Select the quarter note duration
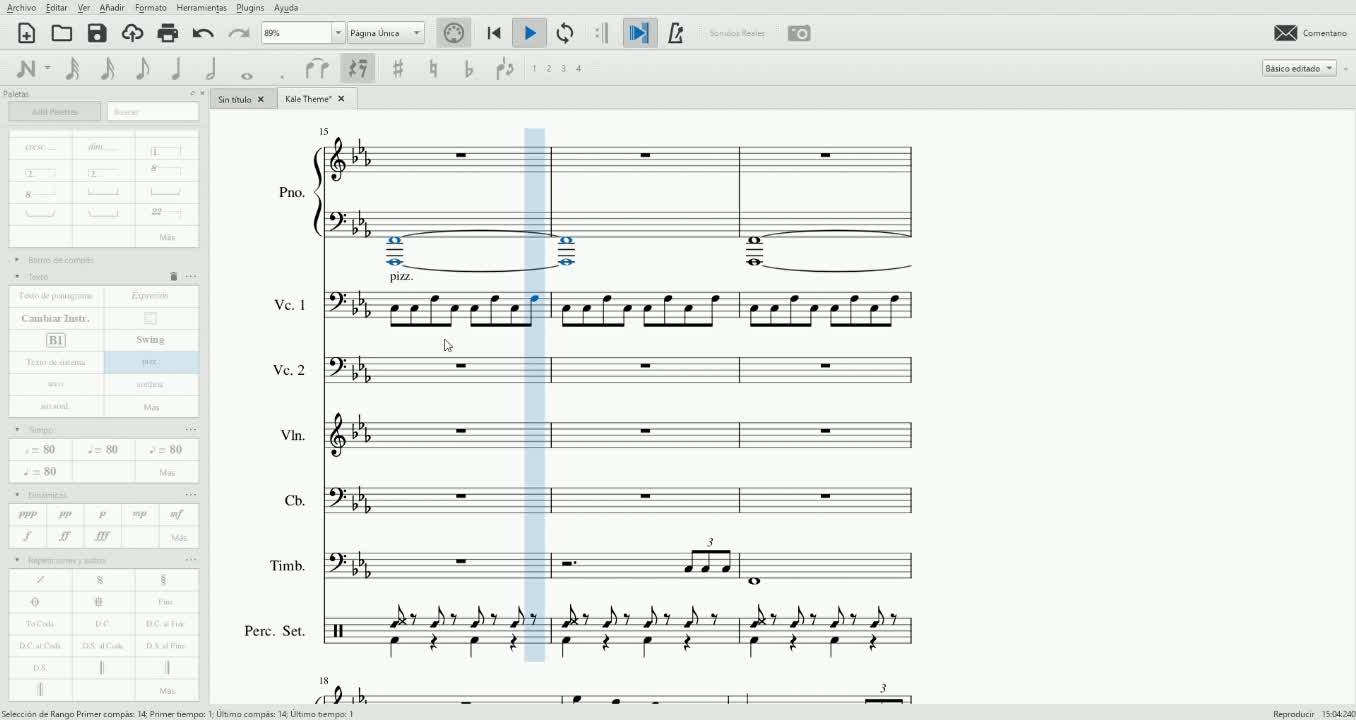 pyautogui.click(x=176, y=68)
